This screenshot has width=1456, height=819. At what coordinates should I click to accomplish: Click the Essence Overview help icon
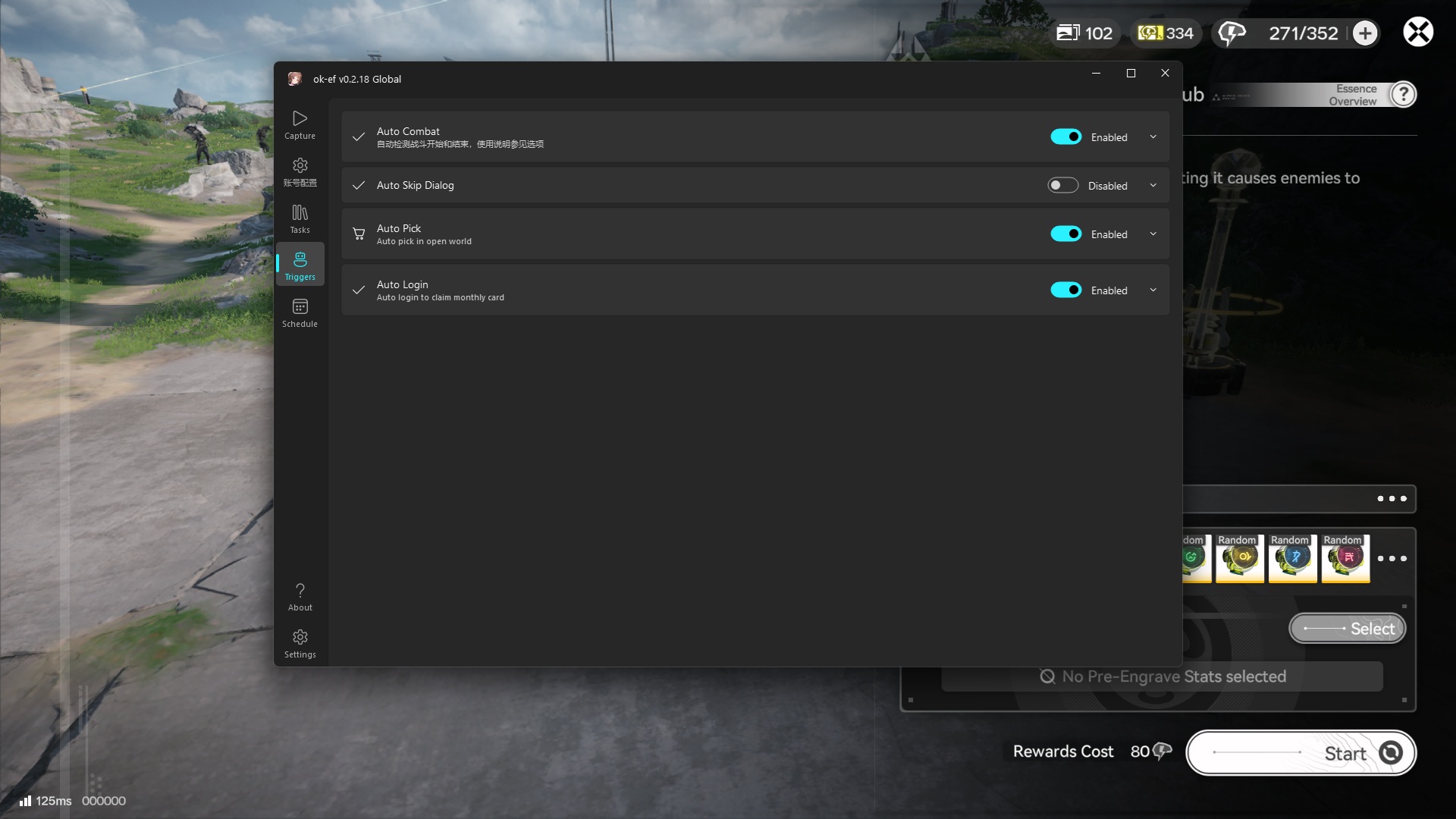click(1403, 95)
